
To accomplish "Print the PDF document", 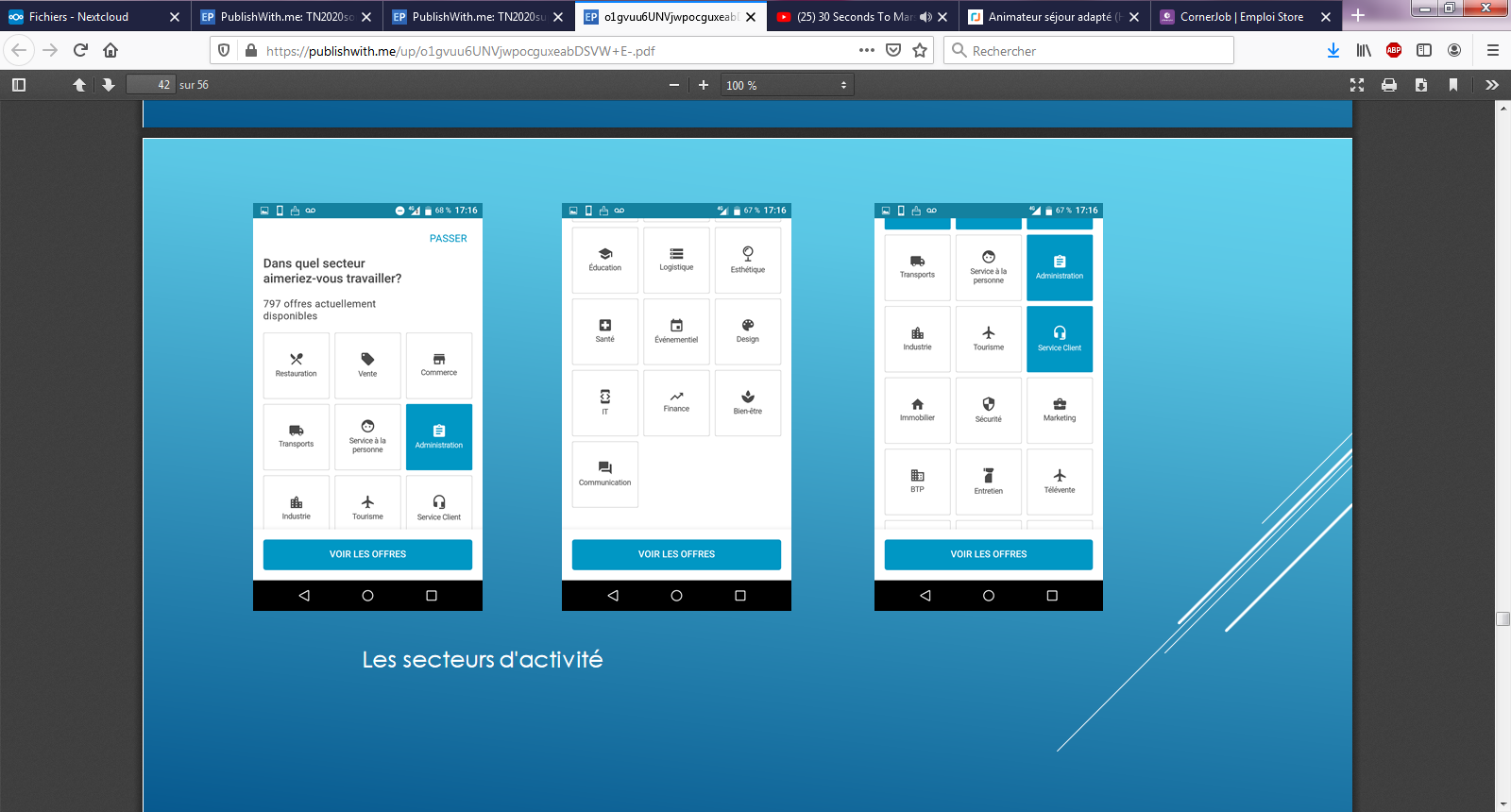I will click(1389, 85).
